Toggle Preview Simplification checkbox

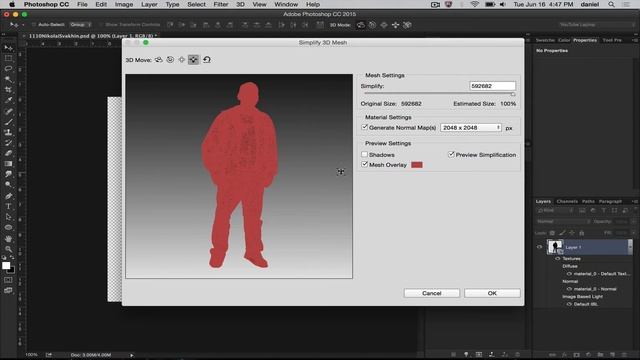451,154
